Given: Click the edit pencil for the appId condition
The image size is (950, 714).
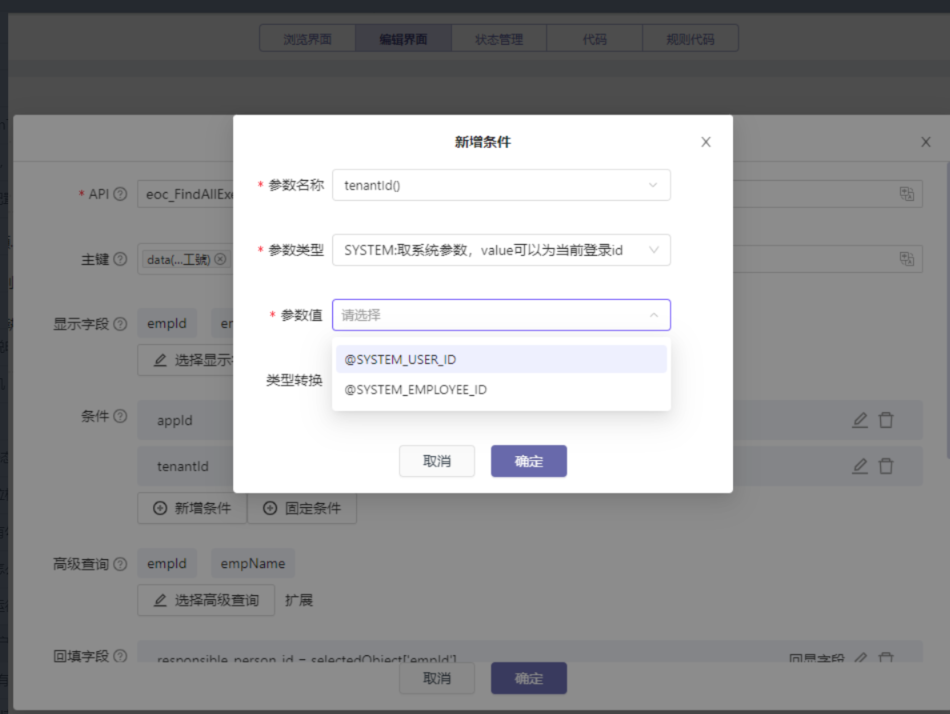Looking at the screenshot, I should [859, 420].
